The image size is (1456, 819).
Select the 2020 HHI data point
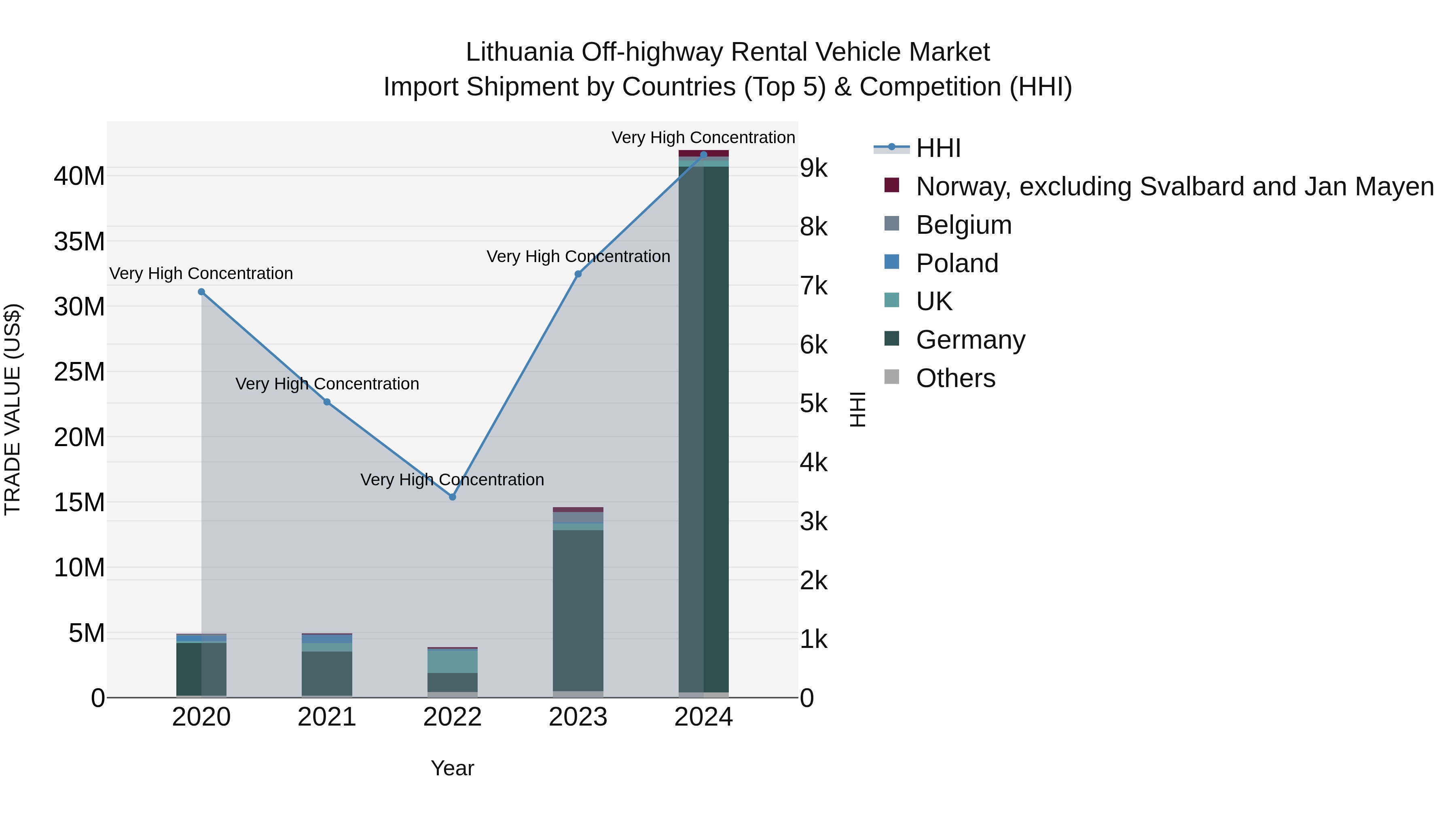(201, 292)
